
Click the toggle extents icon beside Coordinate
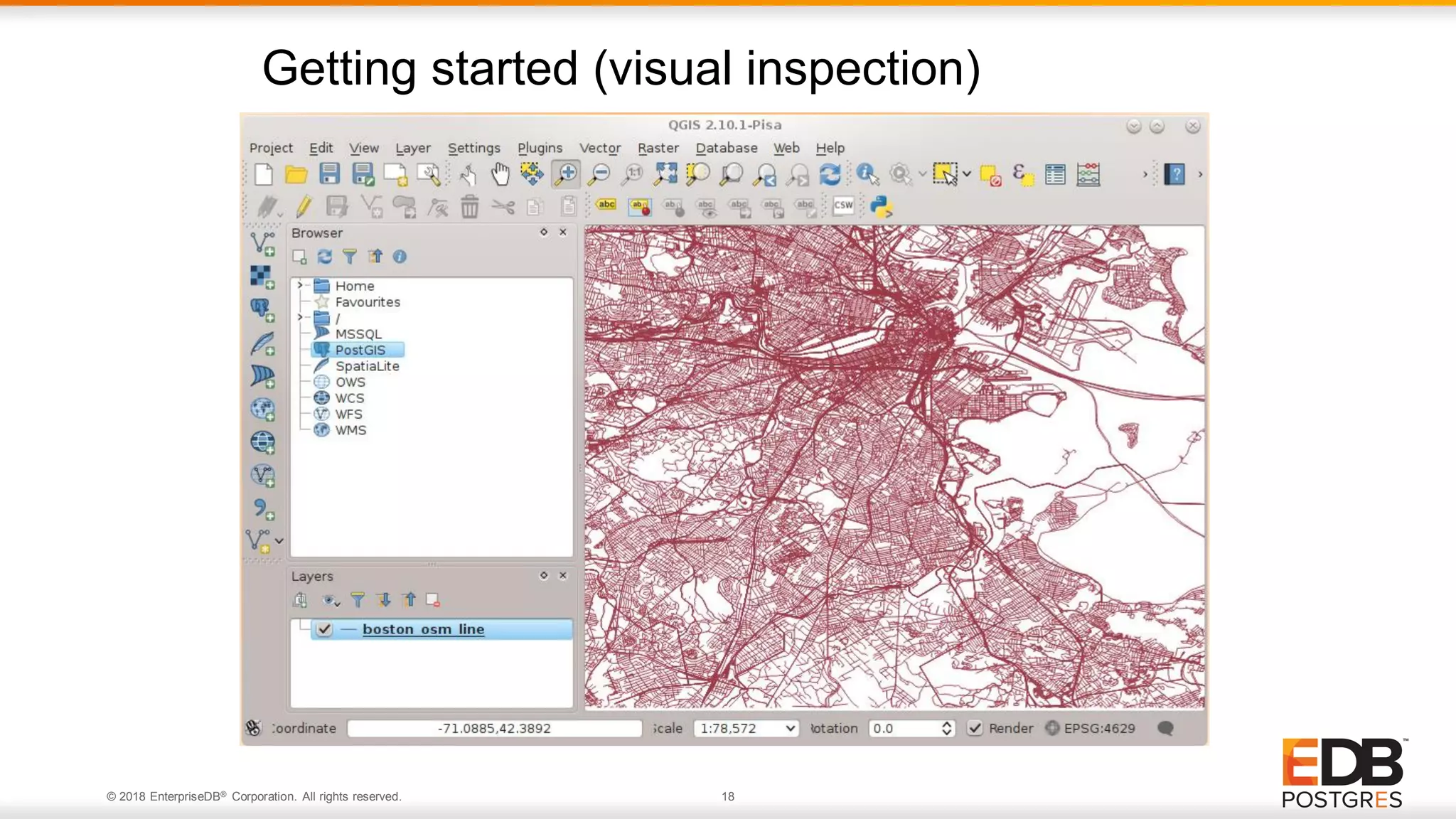(253, 728)
